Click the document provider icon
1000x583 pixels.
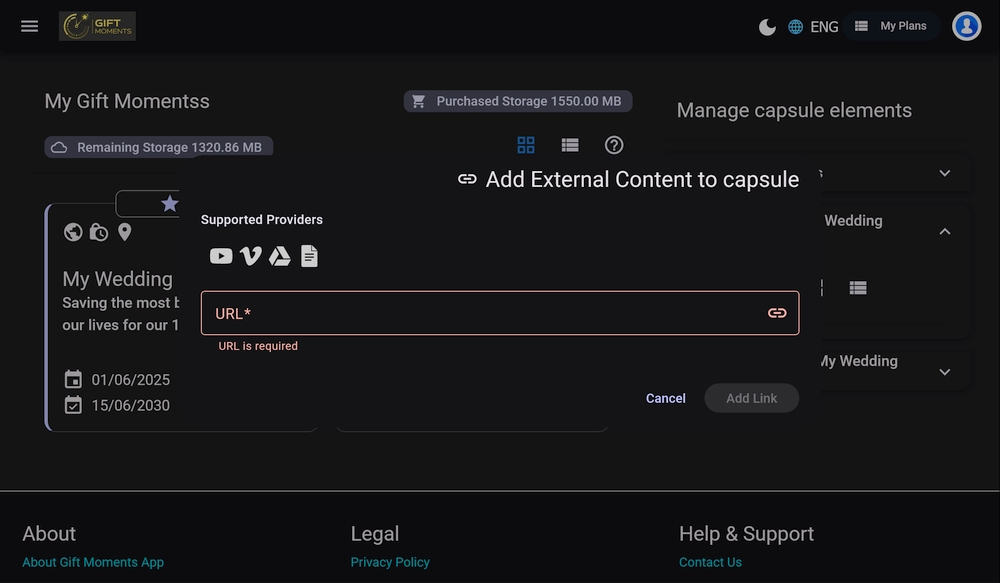click(x=310, y=256)
